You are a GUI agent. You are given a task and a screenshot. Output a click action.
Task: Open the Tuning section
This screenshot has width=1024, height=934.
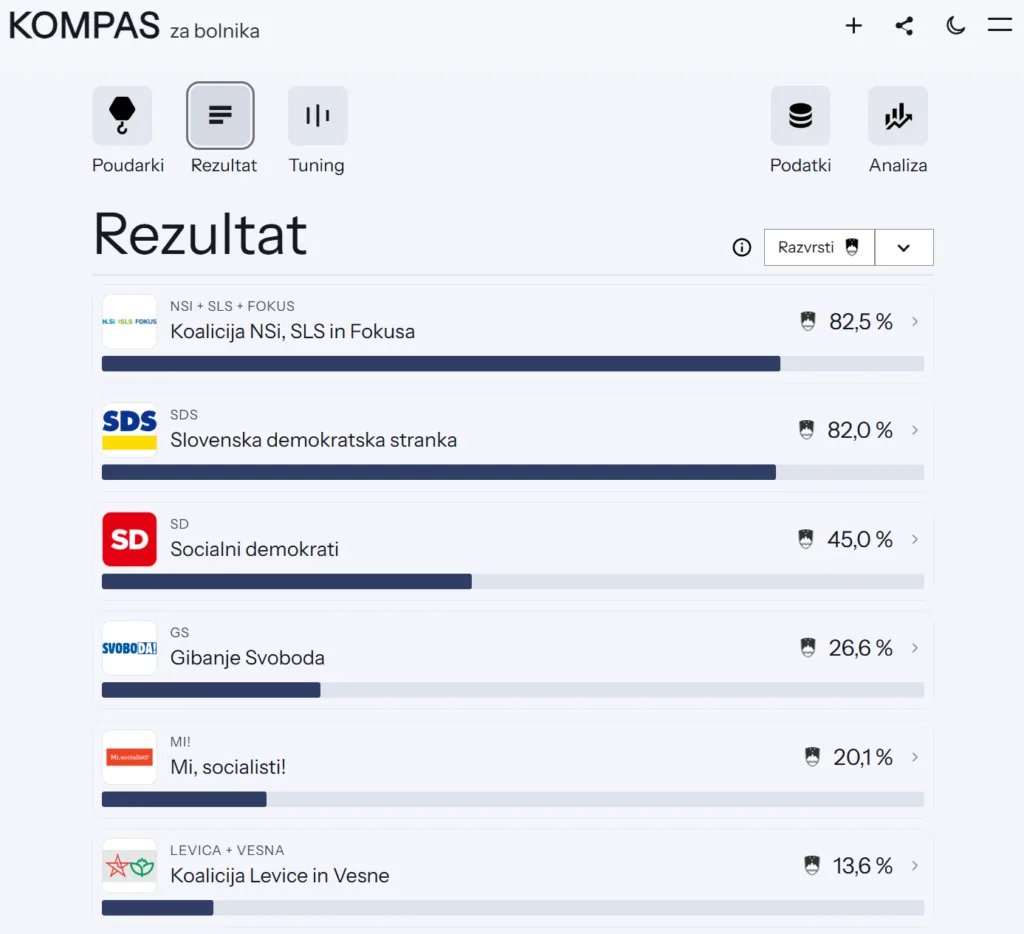click(317, 116)
